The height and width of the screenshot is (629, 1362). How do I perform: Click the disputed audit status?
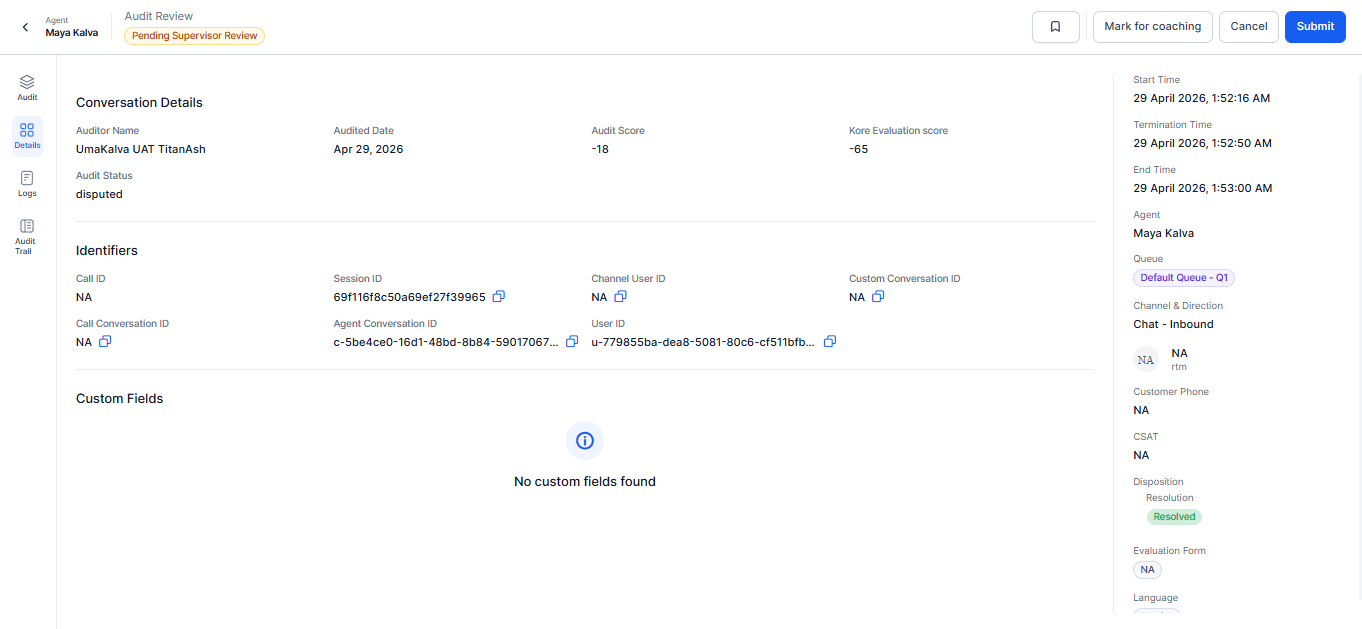[99, 194]
